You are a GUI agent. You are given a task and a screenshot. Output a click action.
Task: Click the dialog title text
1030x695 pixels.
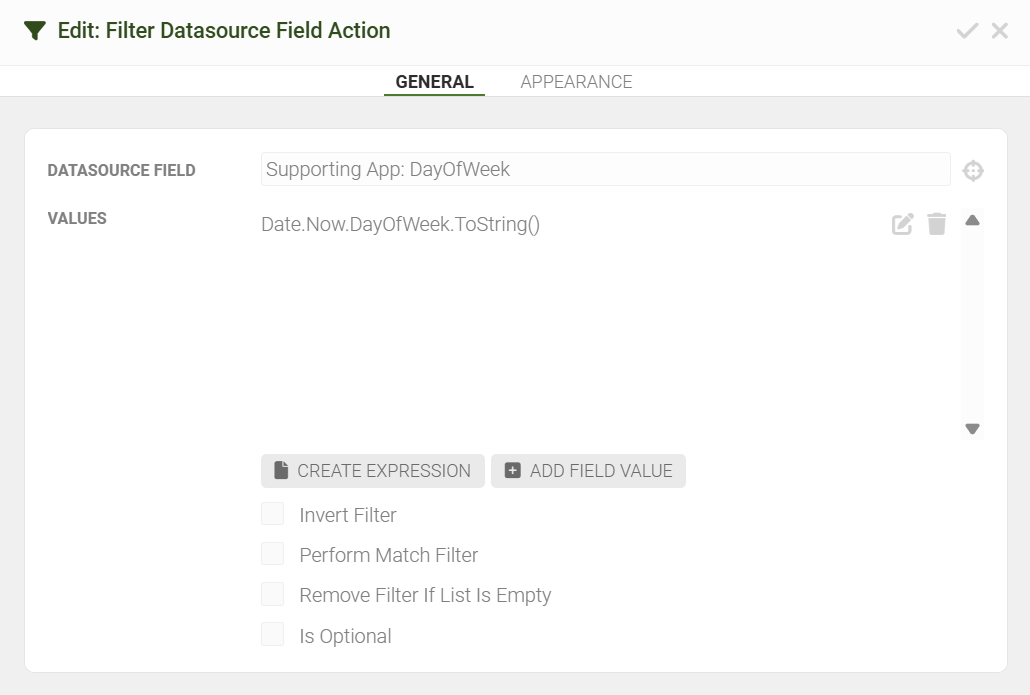pos(224,31)
